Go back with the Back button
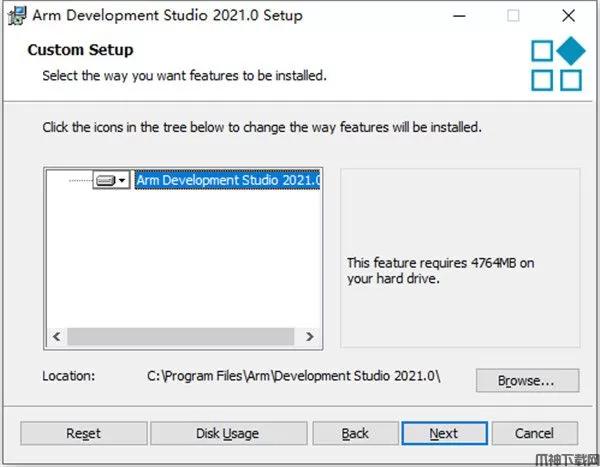The image size is (600, 467). point(355,433)
